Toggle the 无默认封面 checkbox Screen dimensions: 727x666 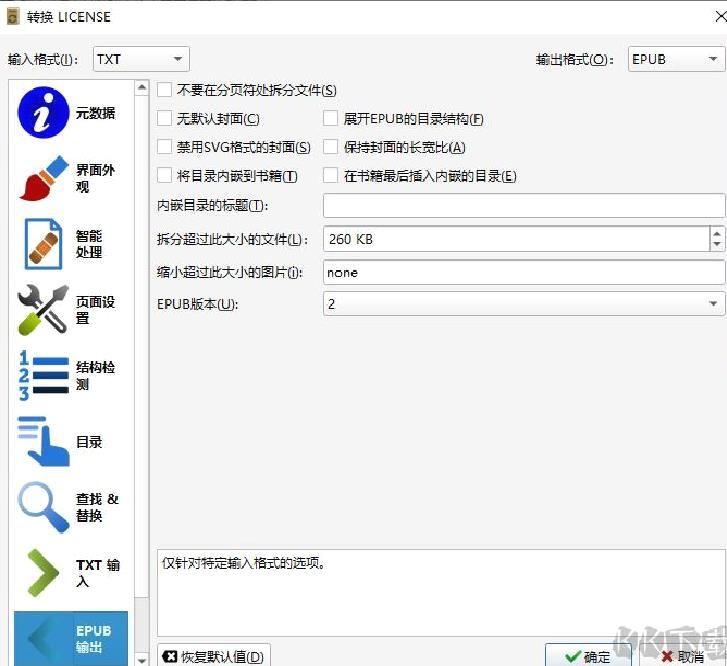point(164,118)
